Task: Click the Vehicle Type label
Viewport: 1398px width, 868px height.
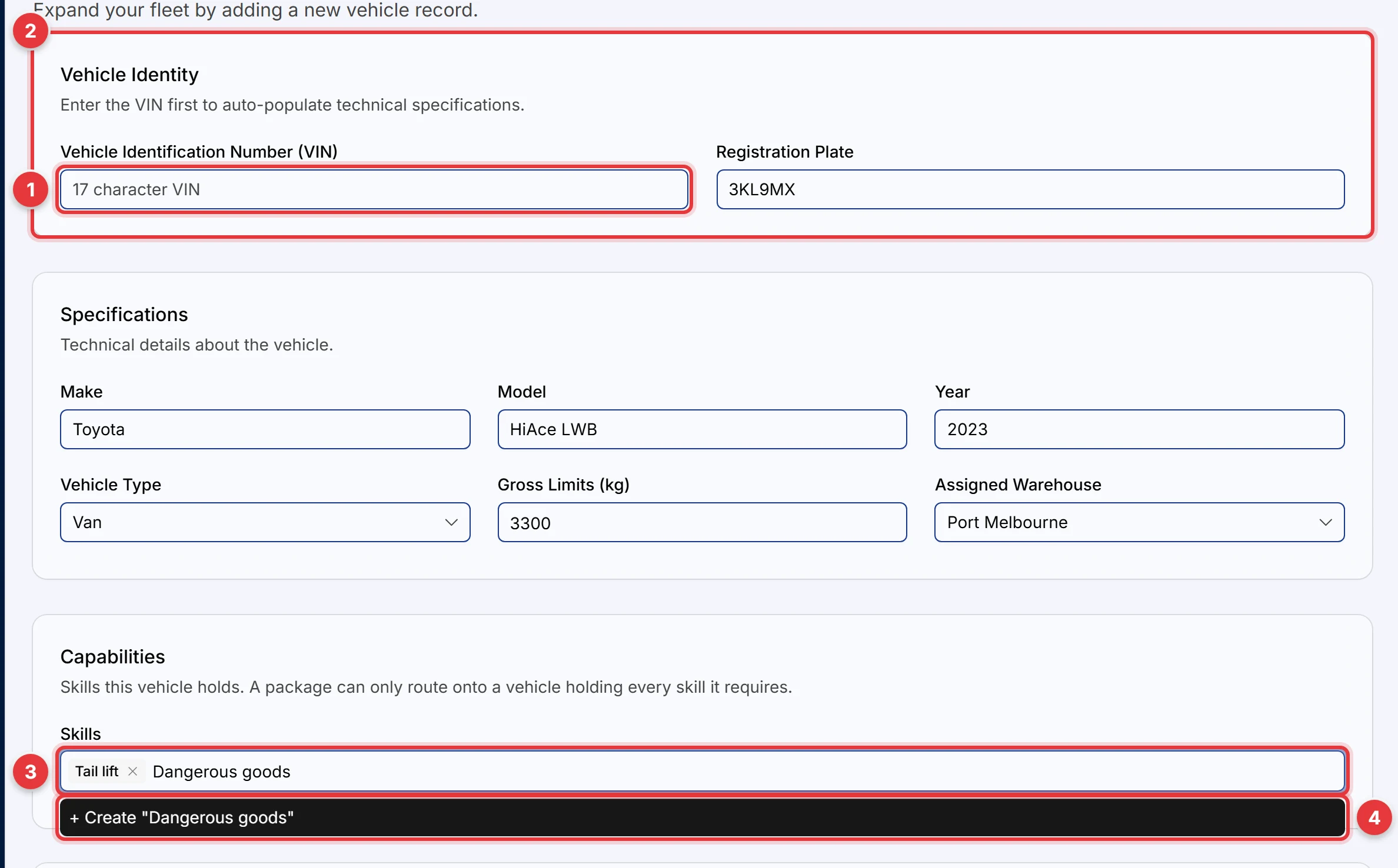Action: 111,485
